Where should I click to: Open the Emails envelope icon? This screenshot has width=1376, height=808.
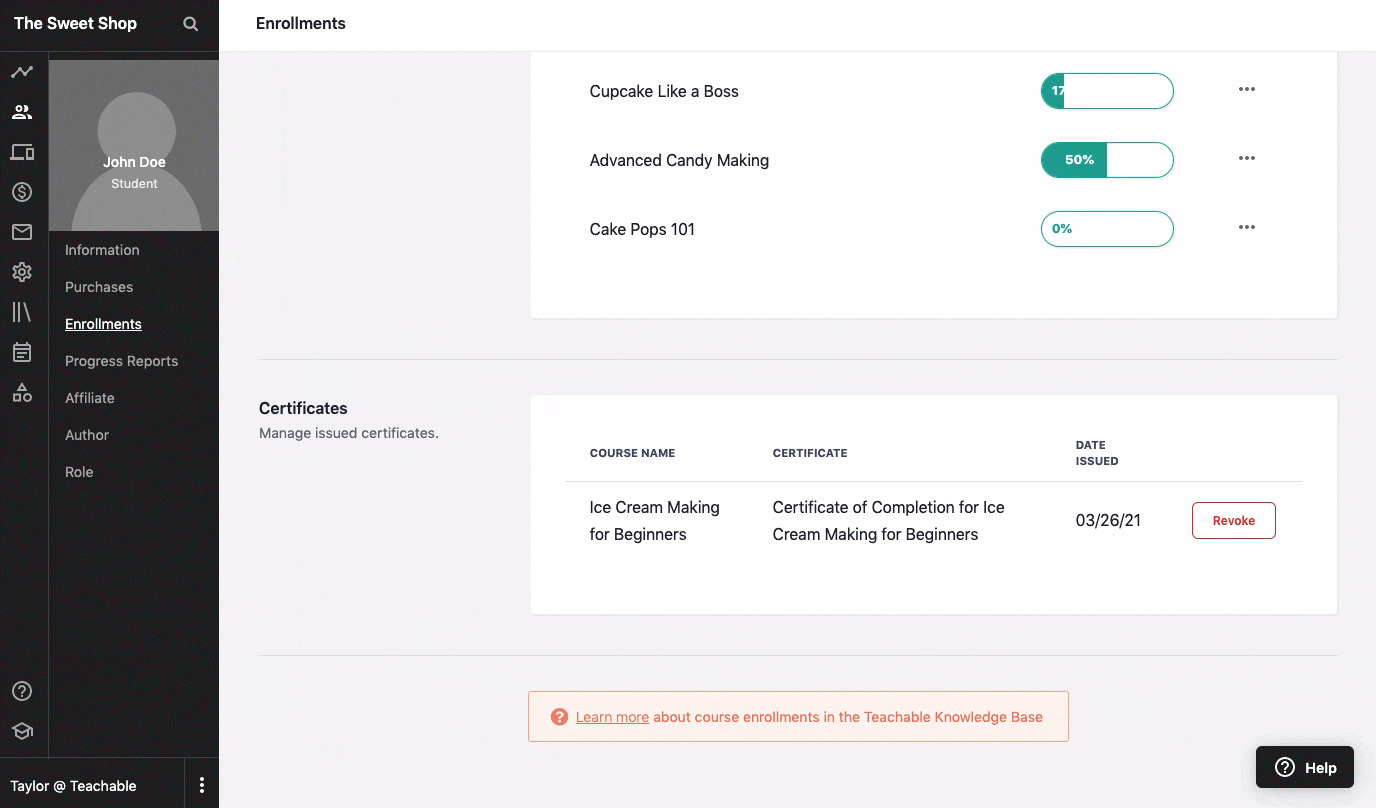coord(22,232)
